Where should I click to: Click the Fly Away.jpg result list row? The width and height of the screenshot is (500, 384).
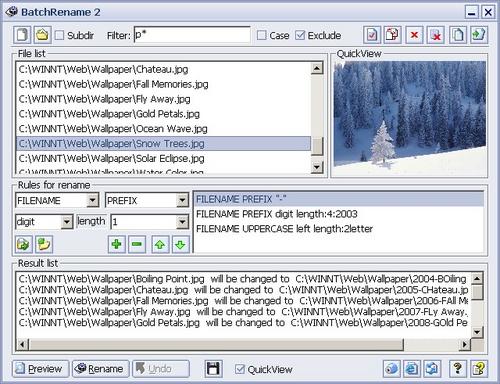point(243,312)
